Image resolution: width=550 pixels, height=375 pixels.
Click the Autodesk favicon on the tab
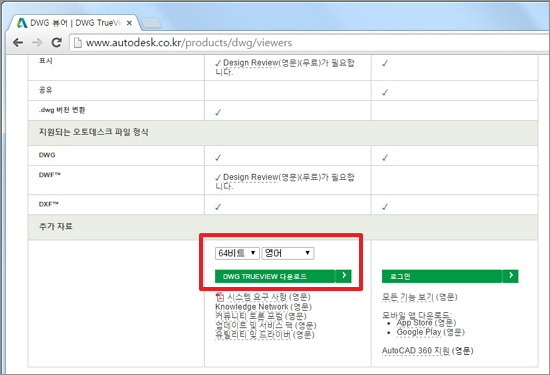click(22, 23)
